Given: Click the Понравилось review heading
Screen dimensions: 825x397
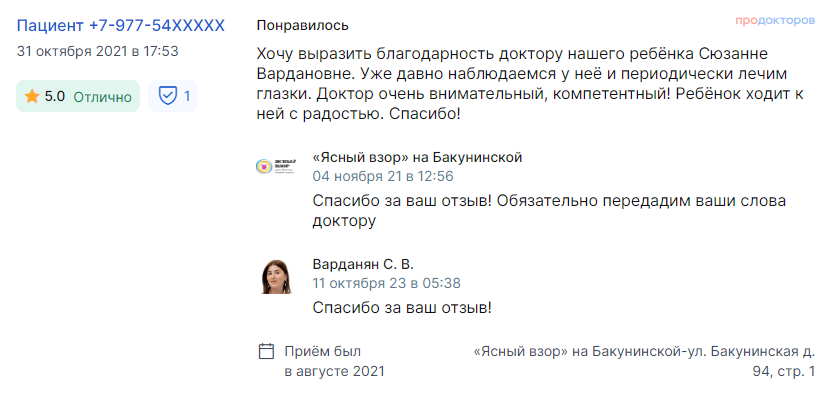Looking at the screenshot, I should [303, 25].
